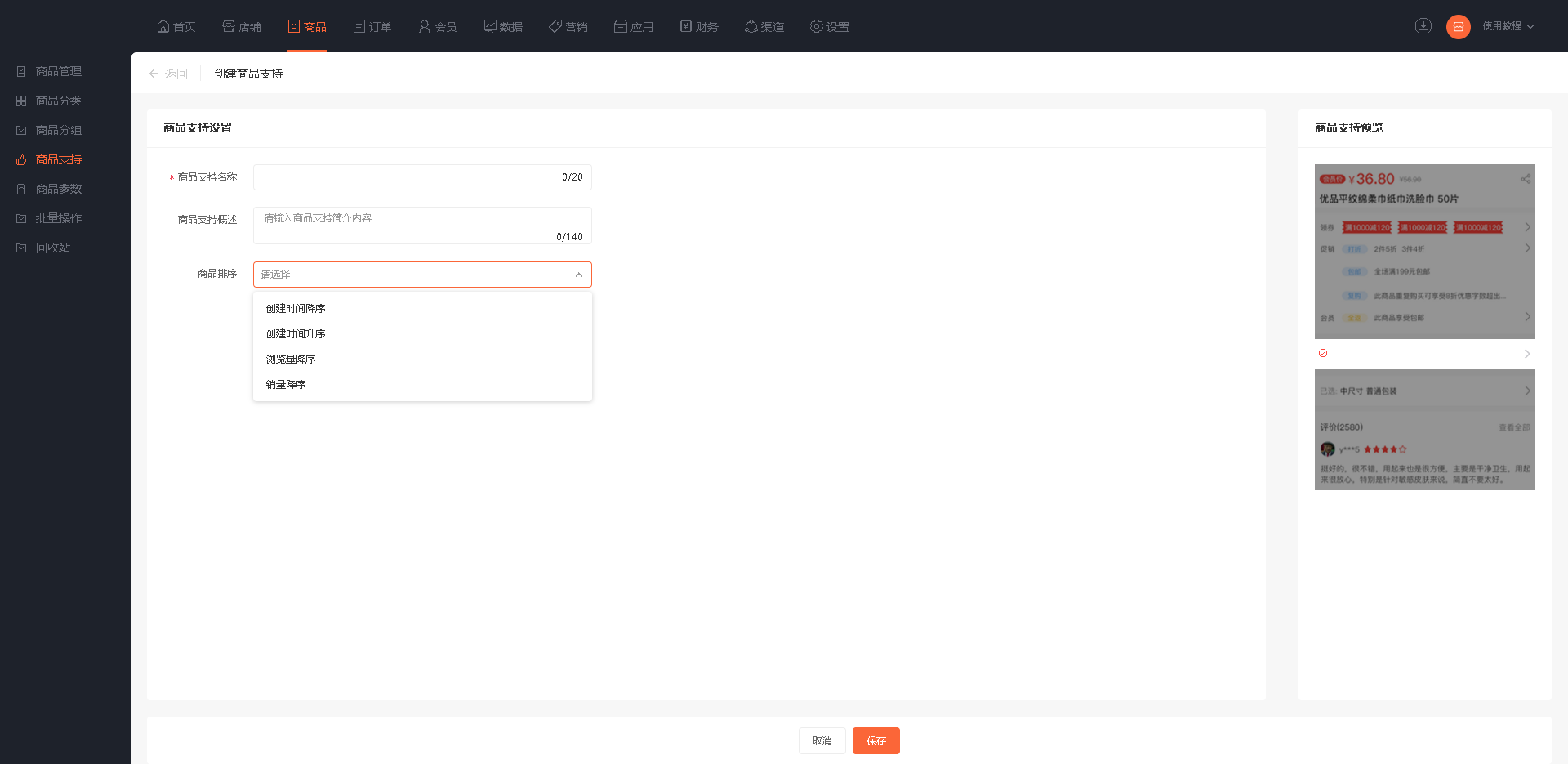Click the orders (订单) icon
This screenshot has width=1568, height=764.
(359, 26)
